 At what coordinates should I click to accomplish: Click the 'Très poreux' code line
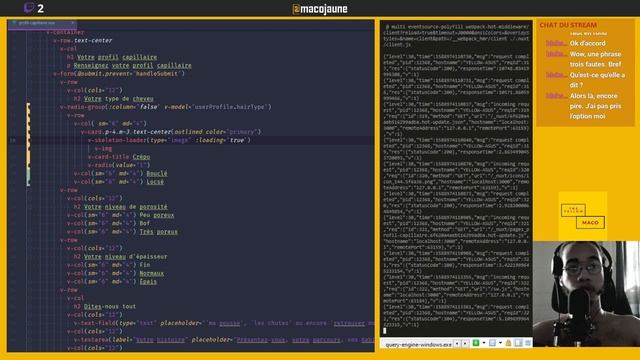coord(122,232)
